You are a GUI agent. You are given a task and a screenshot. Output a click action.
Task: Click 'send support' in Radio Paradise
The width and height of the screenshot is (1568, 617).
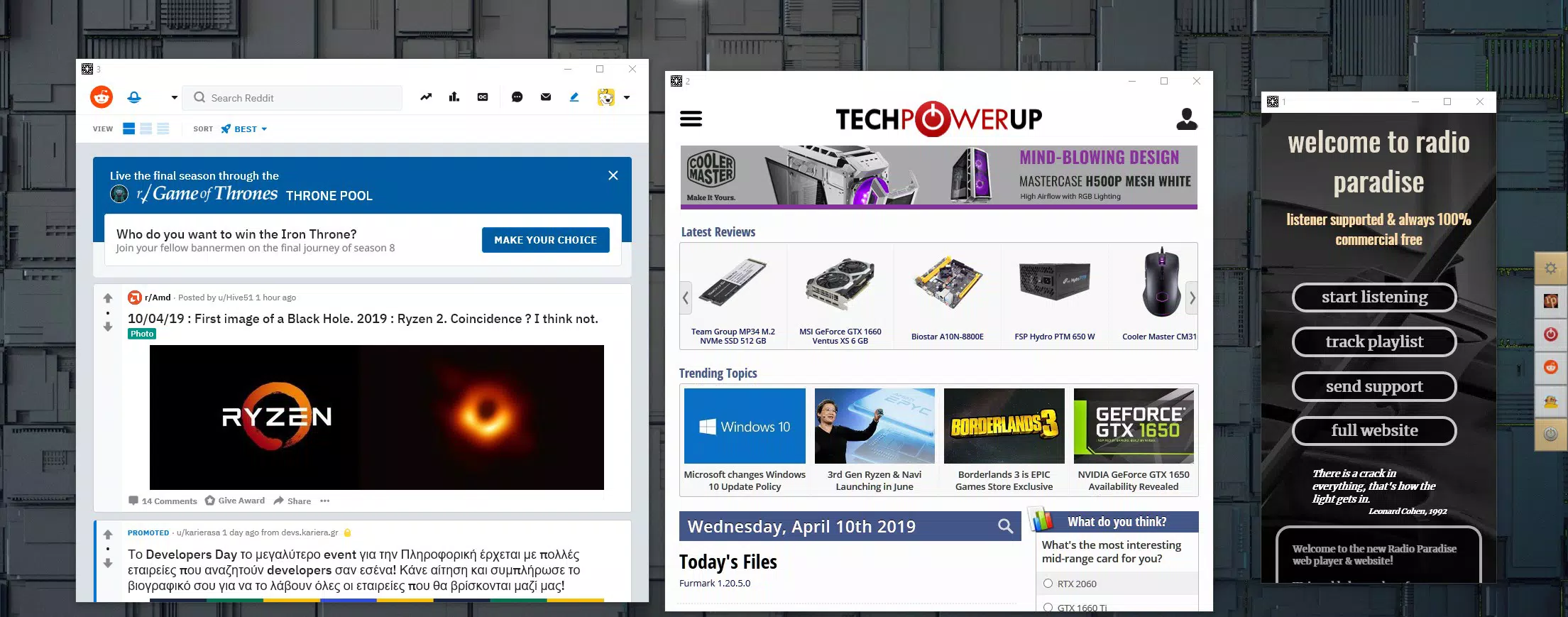click(1374, 386)
